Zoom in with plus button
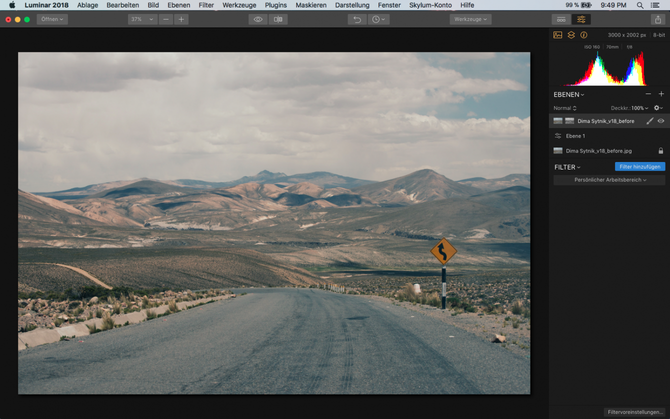Viewport: 670px width, 419px height. pos(181,19)
